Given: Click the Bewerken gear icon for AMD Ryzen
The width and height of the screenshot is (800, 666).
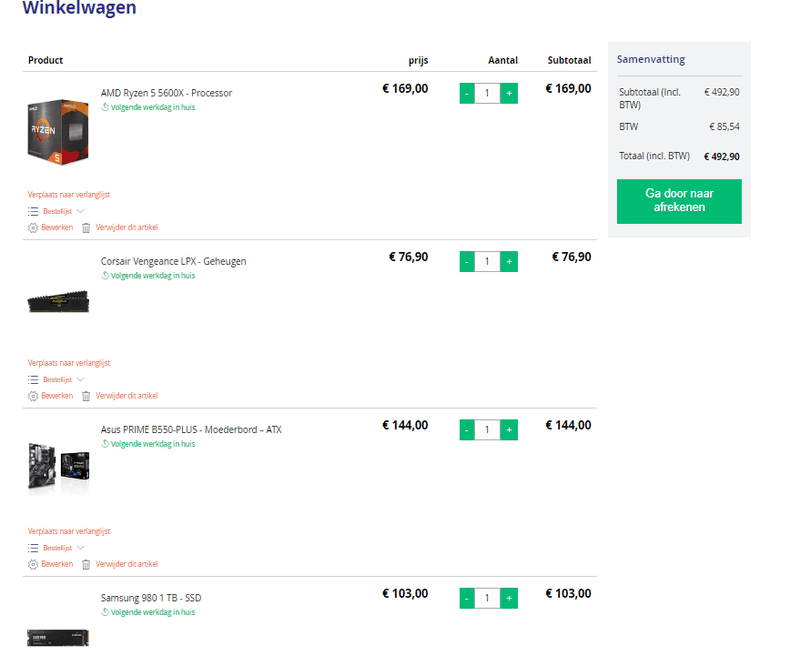Looking at the screenshot, I should click(33, 227).
